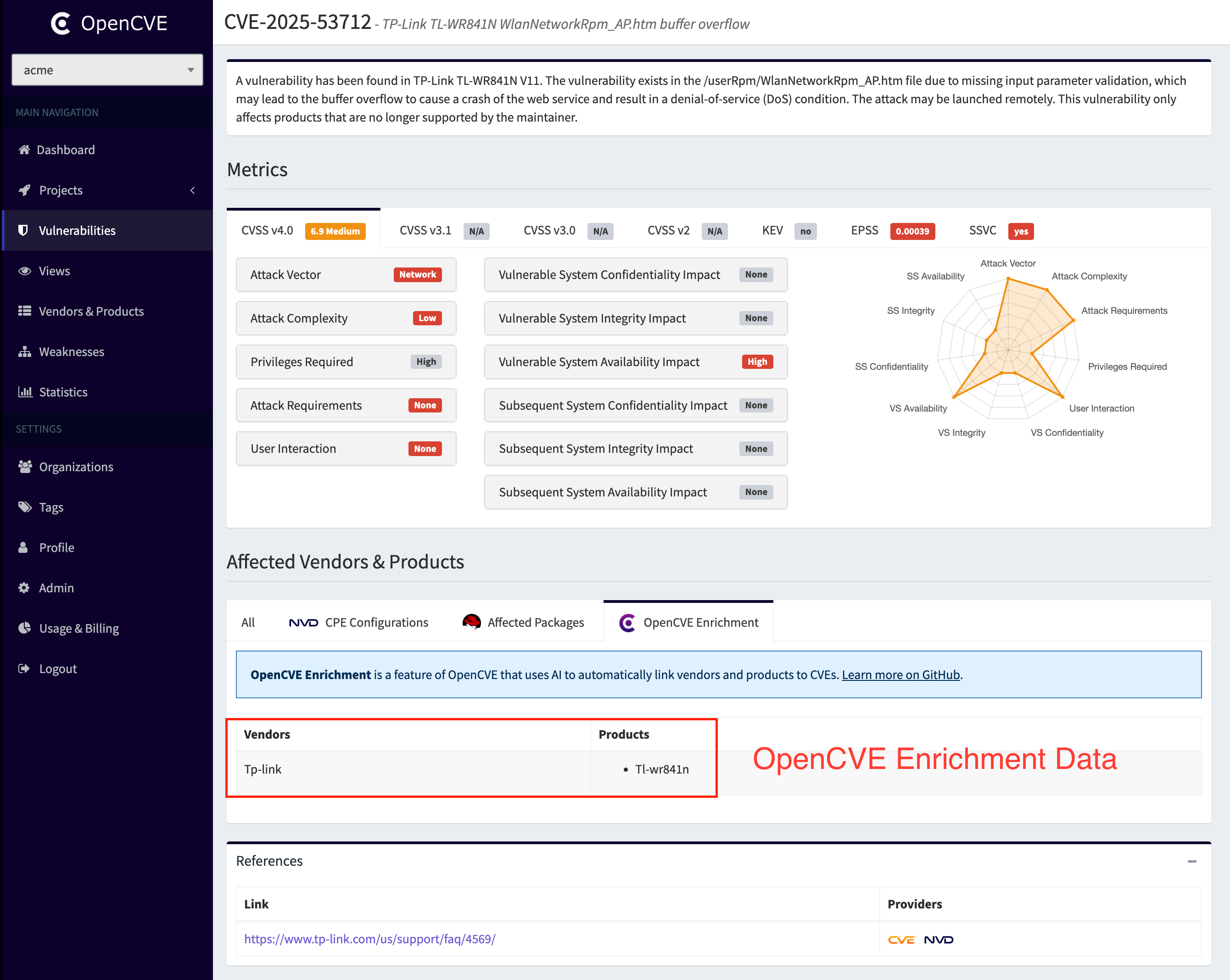Select the CPE Configurations tab
The image size is (1230, 980).
358,622
